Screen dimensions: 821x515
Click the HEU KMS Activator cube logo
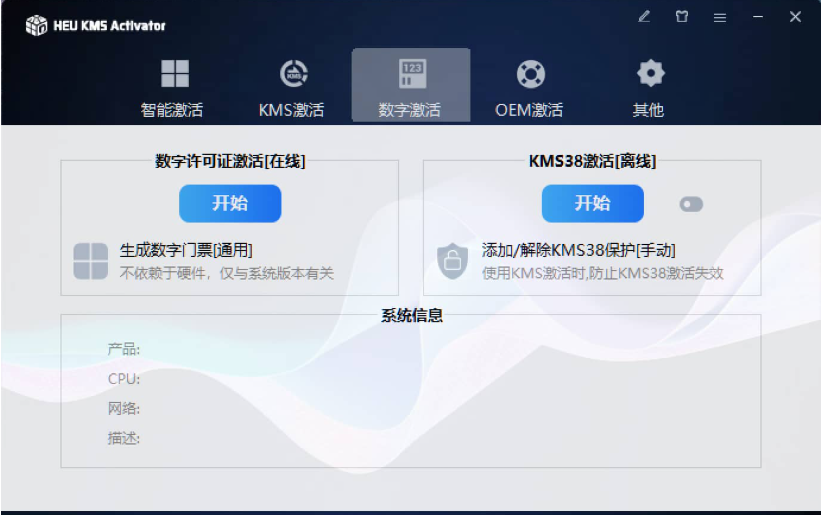point(36,25)
